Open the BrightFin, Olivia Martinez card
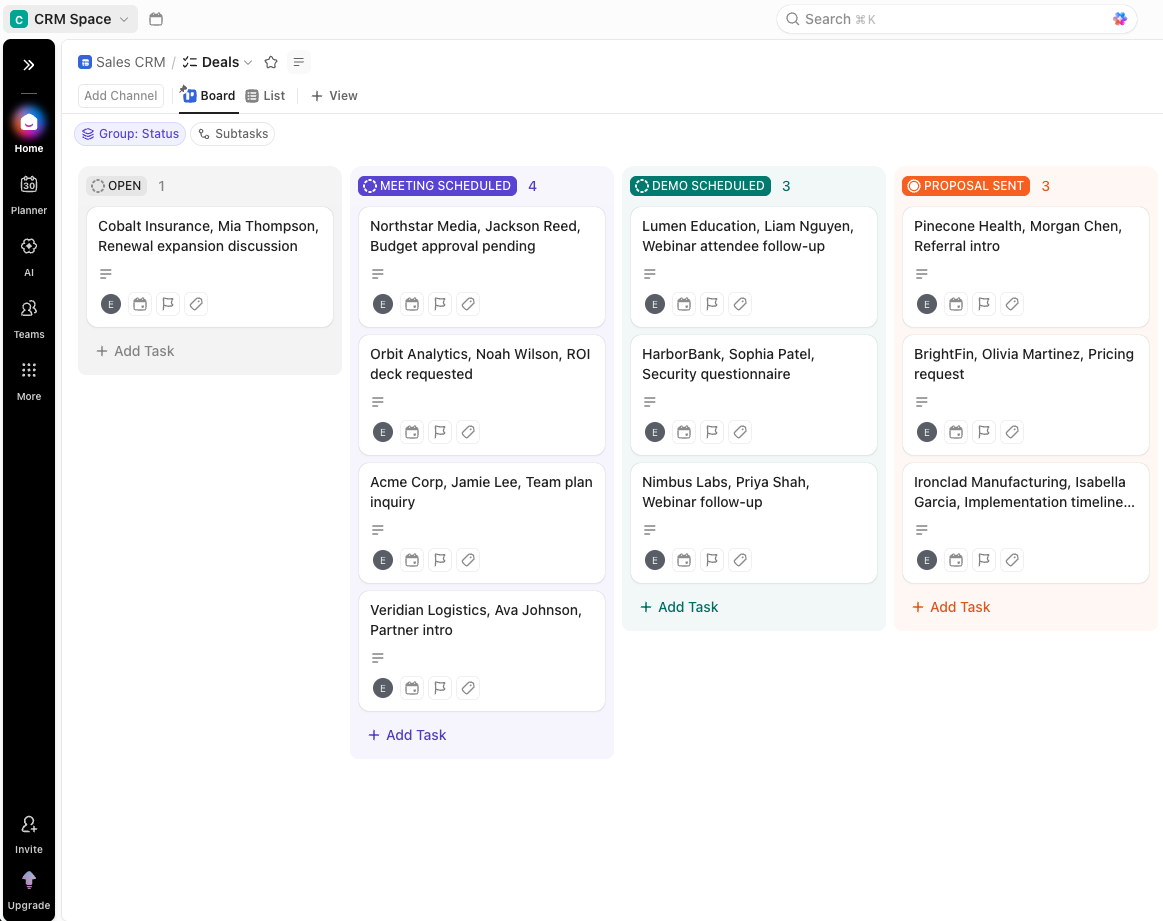This screenshot has width=1163, height=921. tap(1026, 395)
